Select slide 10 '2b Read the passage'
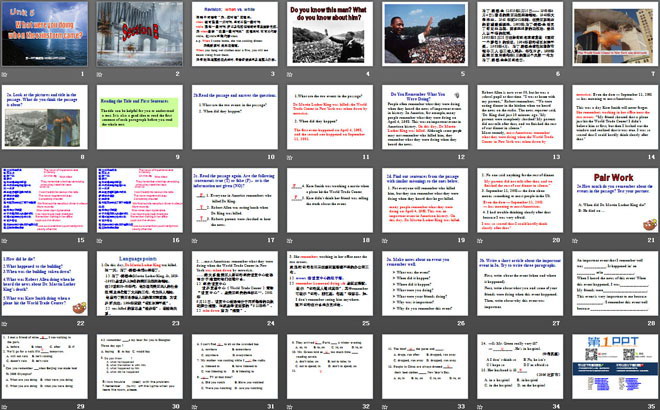The image size is (660, 410). pyautogui.click(x=235, y=117)
